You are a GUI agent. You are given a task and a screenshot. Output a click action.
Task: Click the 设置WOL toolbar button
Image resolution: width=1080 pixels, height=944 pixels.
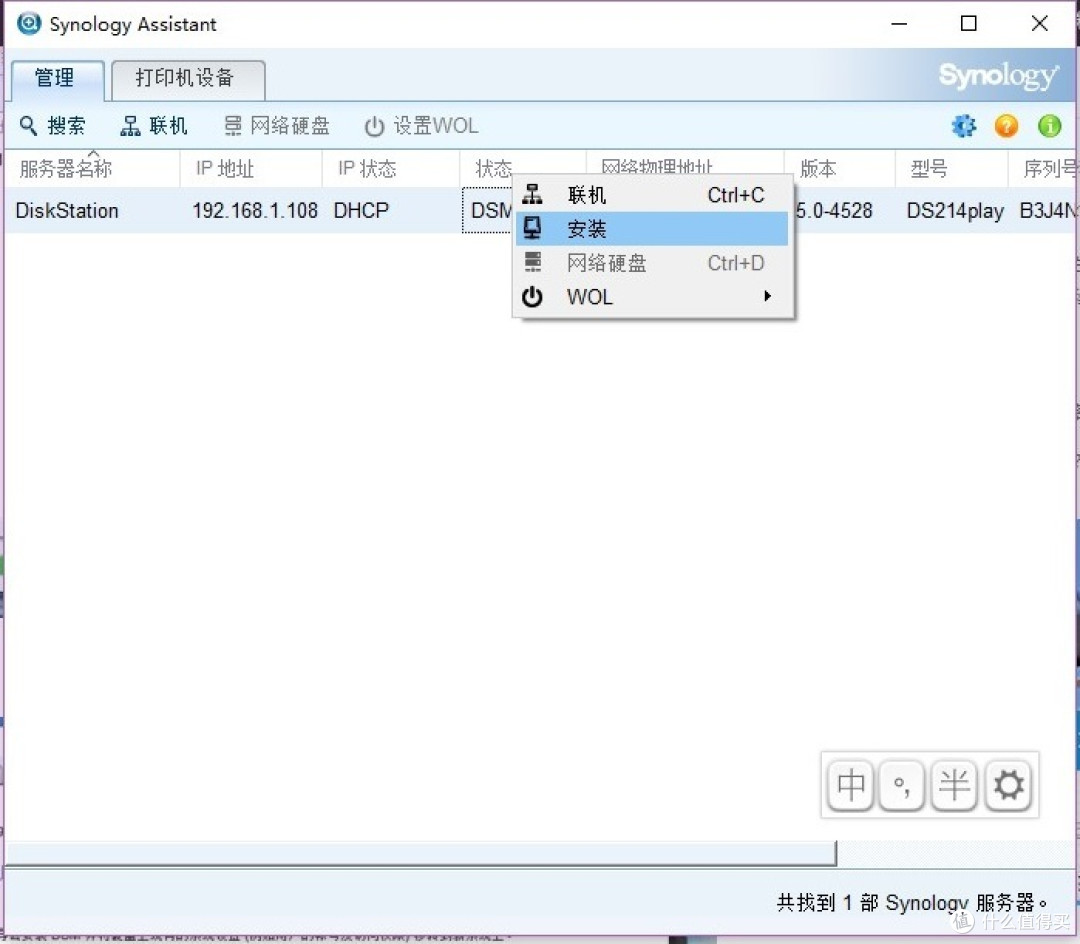421,126
